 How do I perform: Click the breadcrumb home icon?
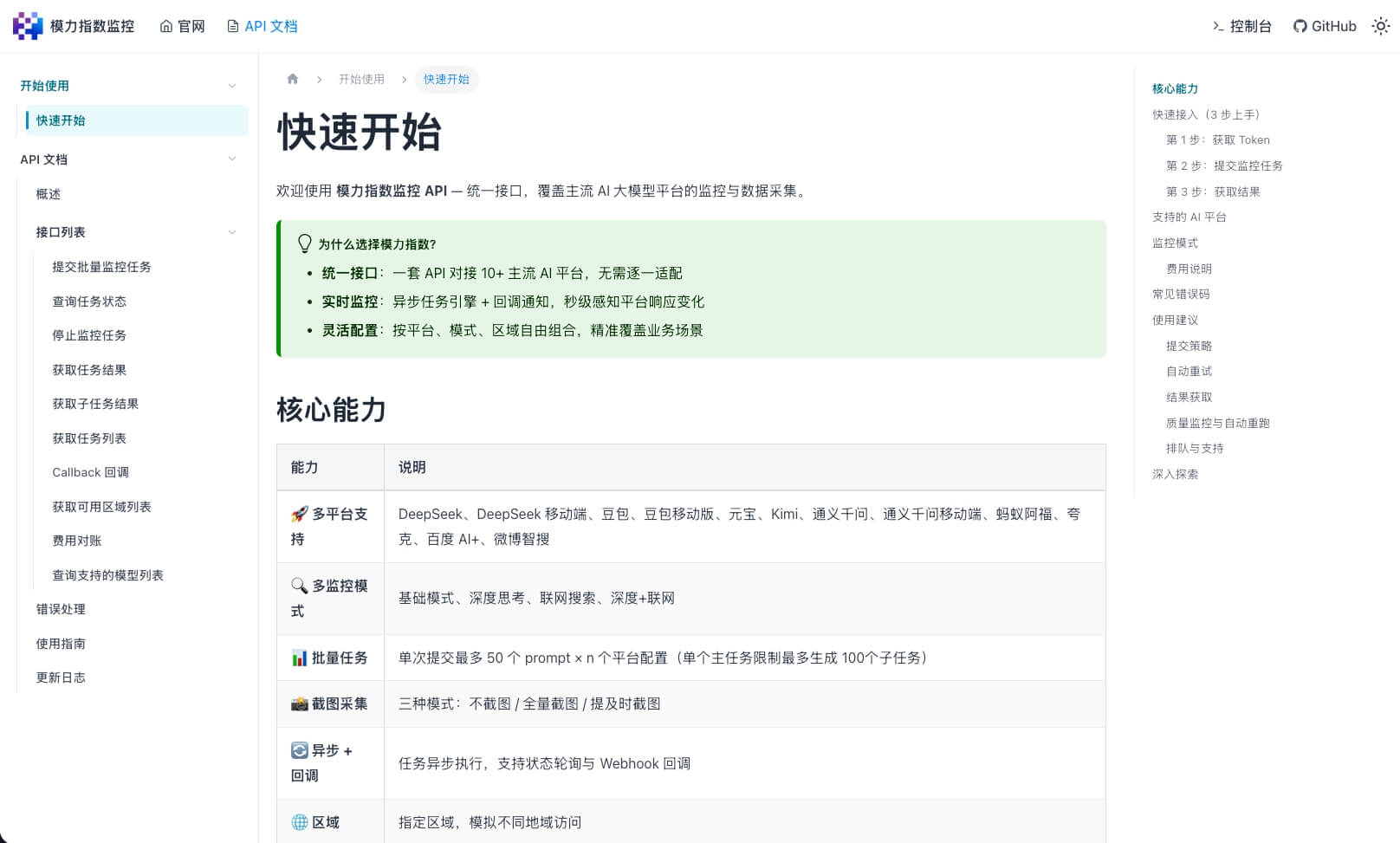(293, 79)
